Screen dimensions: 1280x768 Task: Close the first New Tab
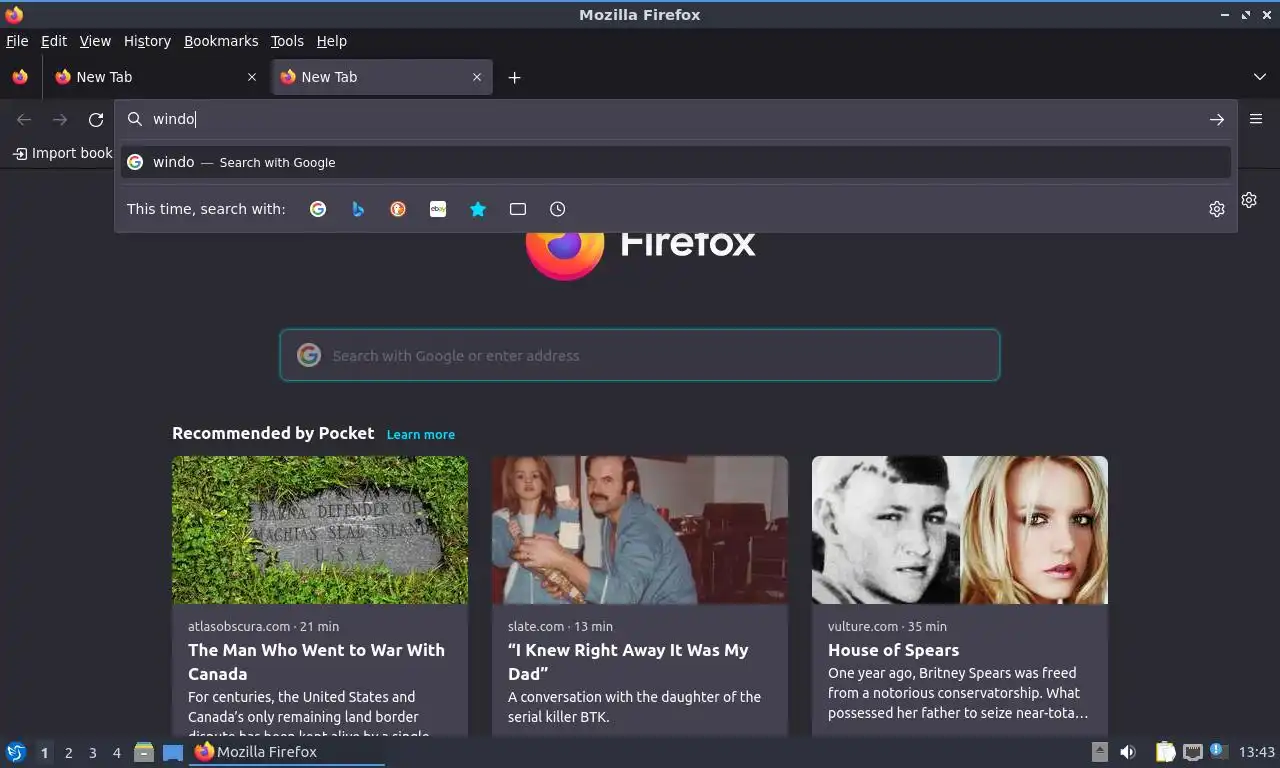[x=252, y=77]
